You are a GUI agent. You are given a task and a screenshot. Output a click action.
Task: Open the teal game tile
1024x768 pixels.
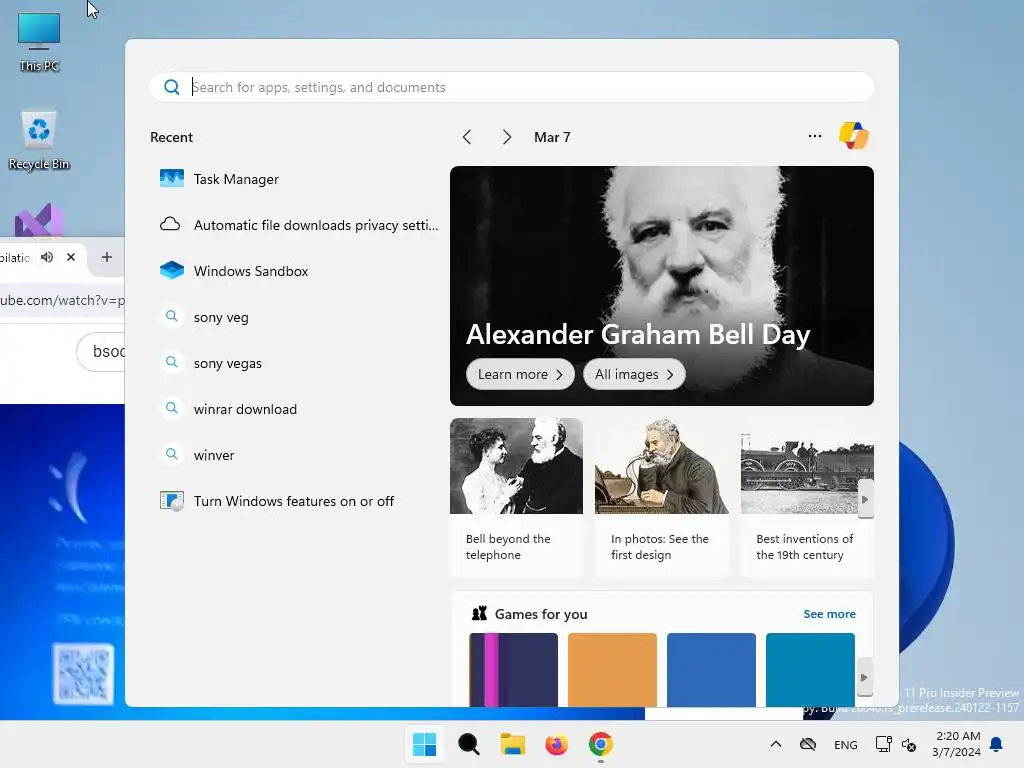click(810, 669)
